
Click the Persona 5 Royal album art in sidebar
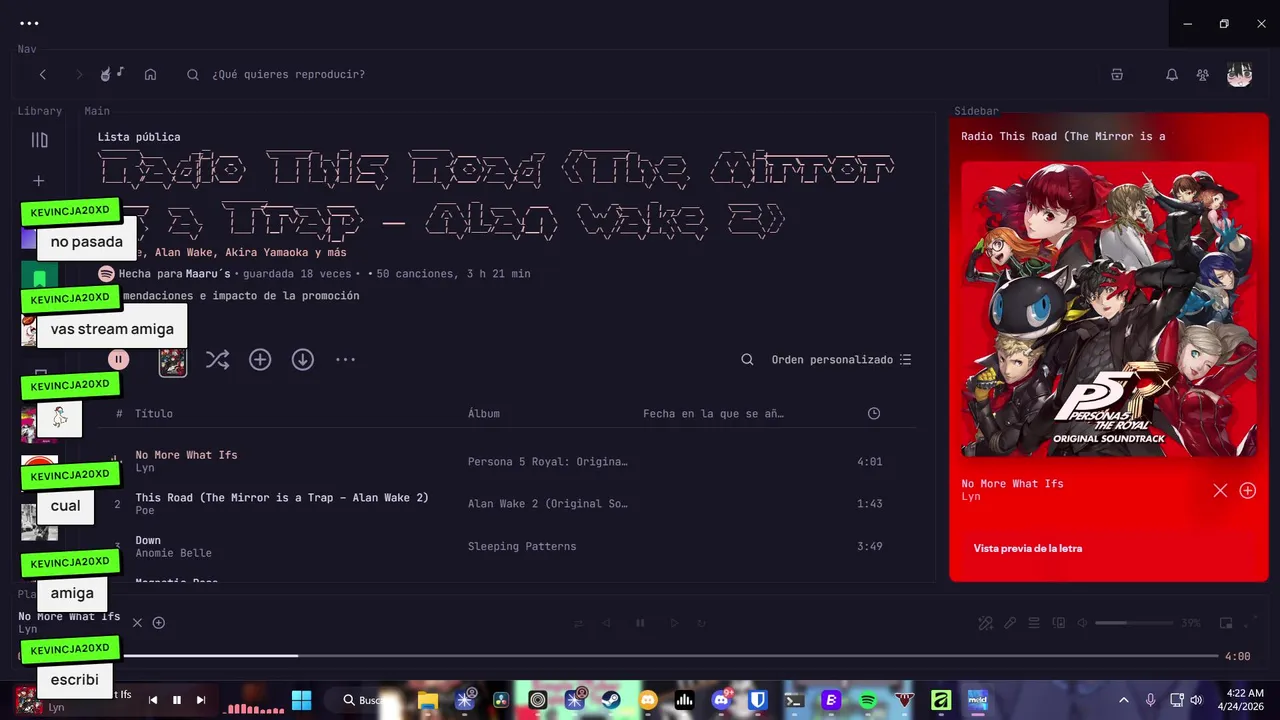click(1108, 309)
